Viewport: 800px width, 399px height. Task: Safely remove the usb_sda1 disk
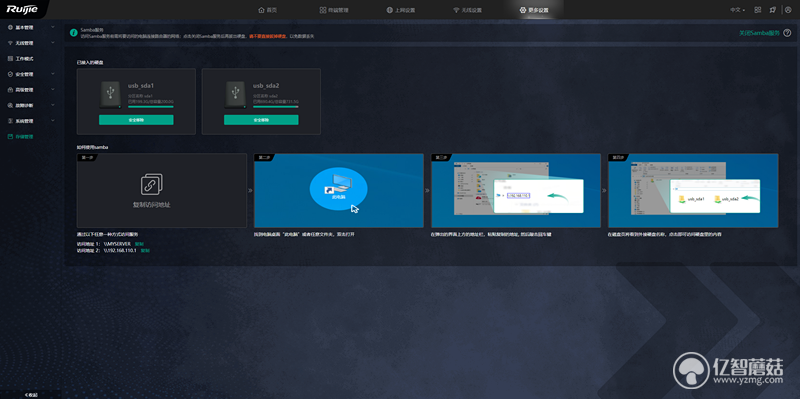tap(136, 120)
